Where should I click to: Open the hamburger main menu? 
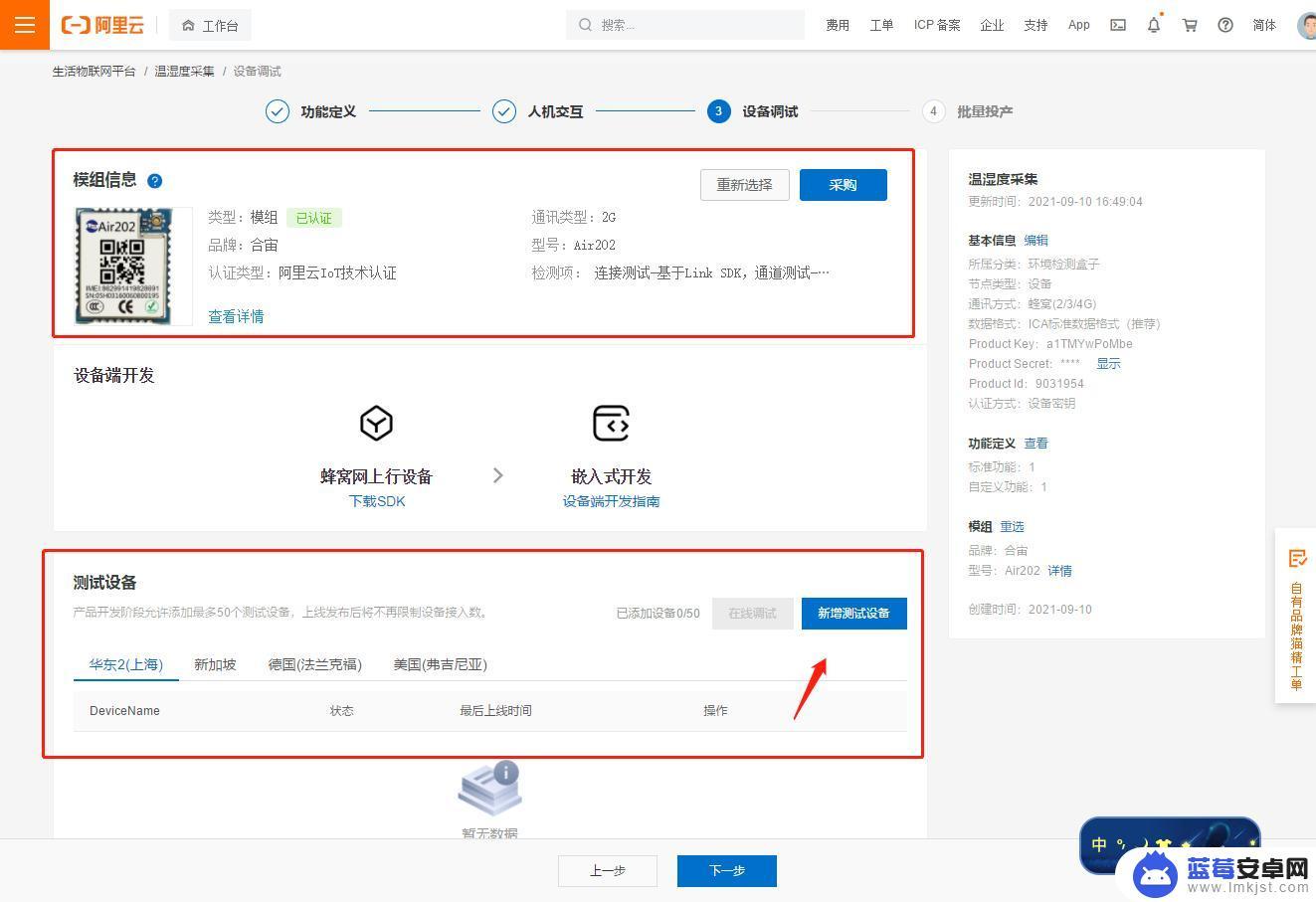click(x=25, y=25)
